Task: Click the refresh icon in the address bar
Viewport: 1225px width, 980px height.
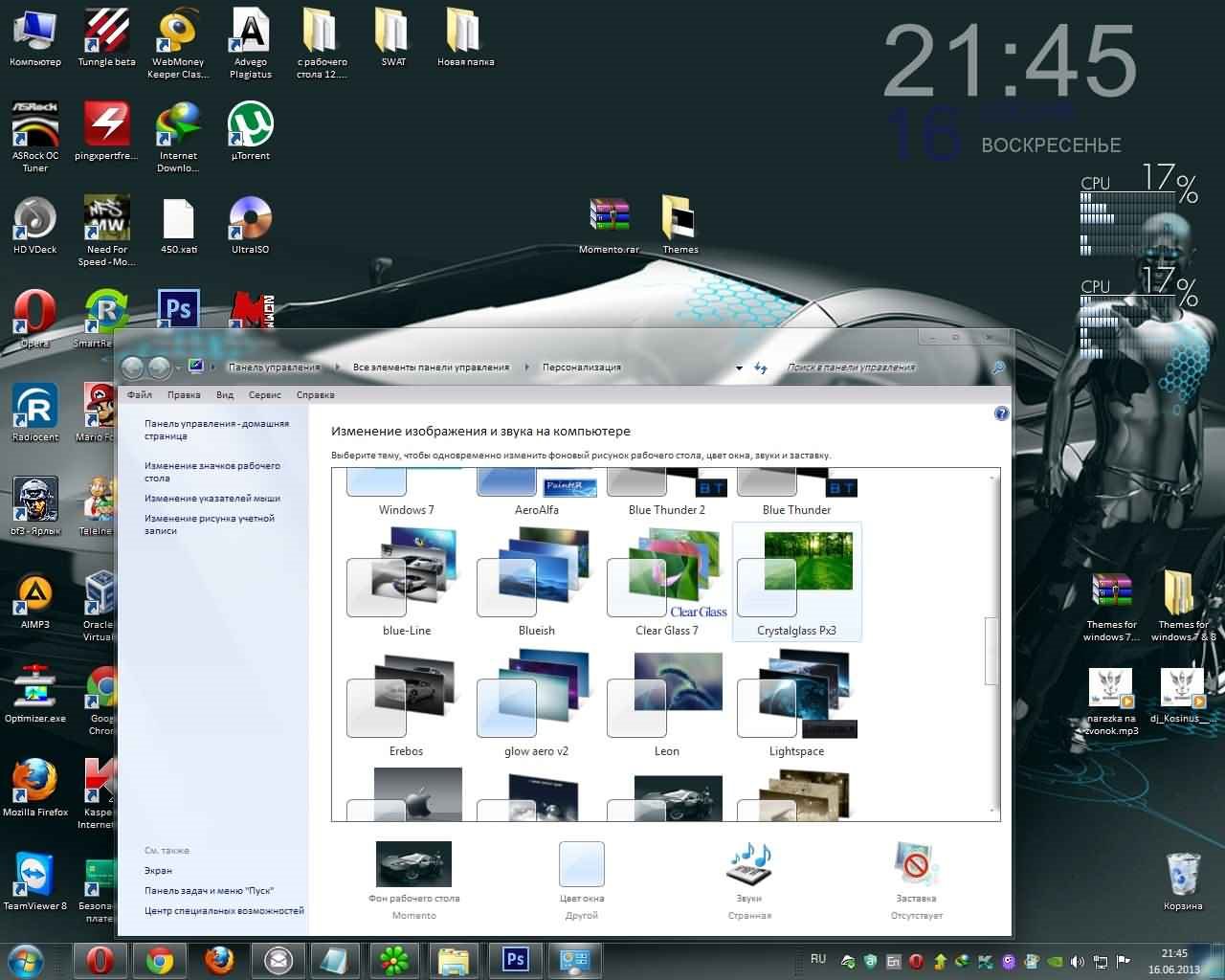Action: [x=761, y=367]
